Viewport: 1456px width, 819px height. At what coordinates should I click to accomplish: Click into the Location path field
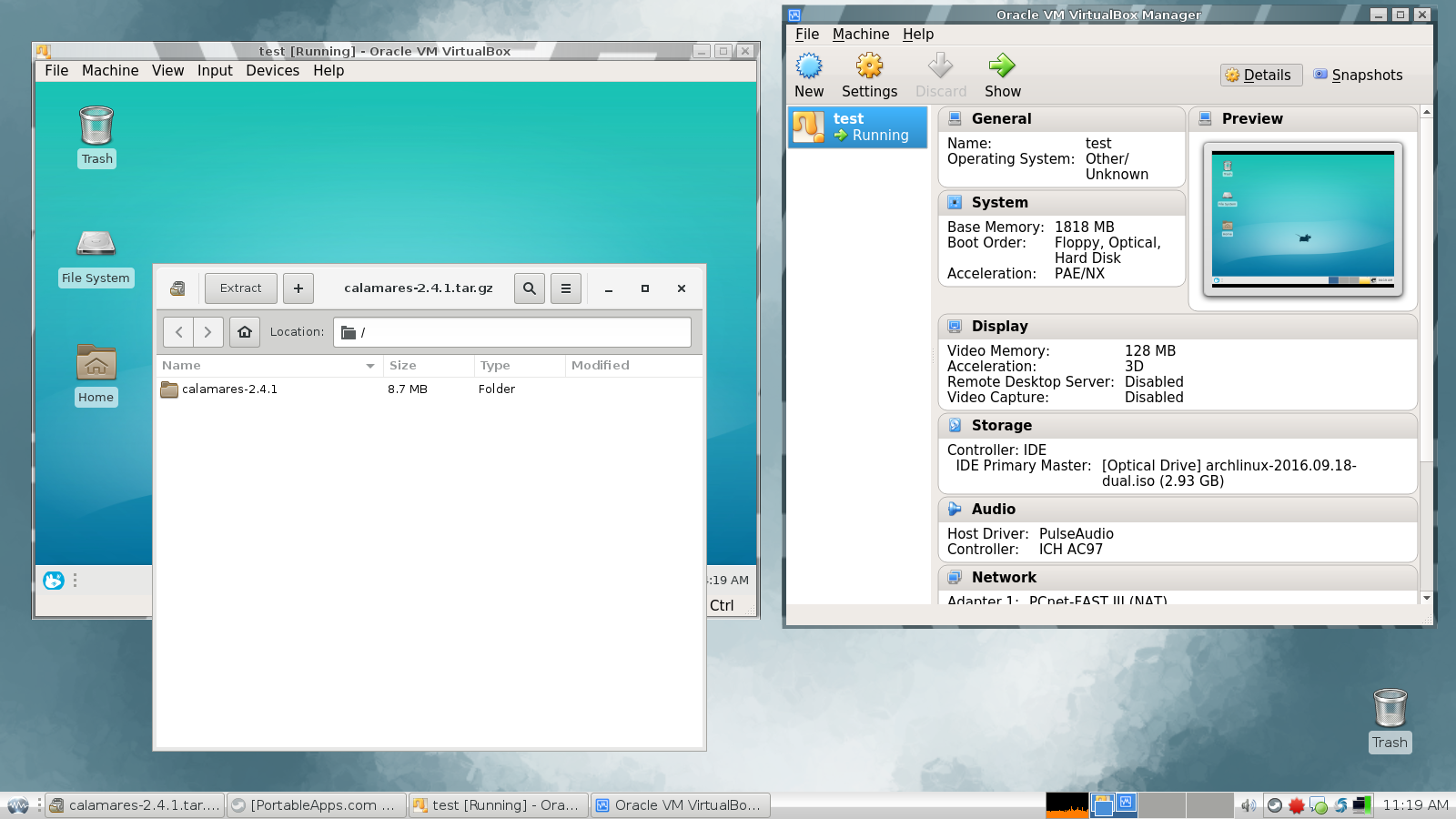[512, 332]
